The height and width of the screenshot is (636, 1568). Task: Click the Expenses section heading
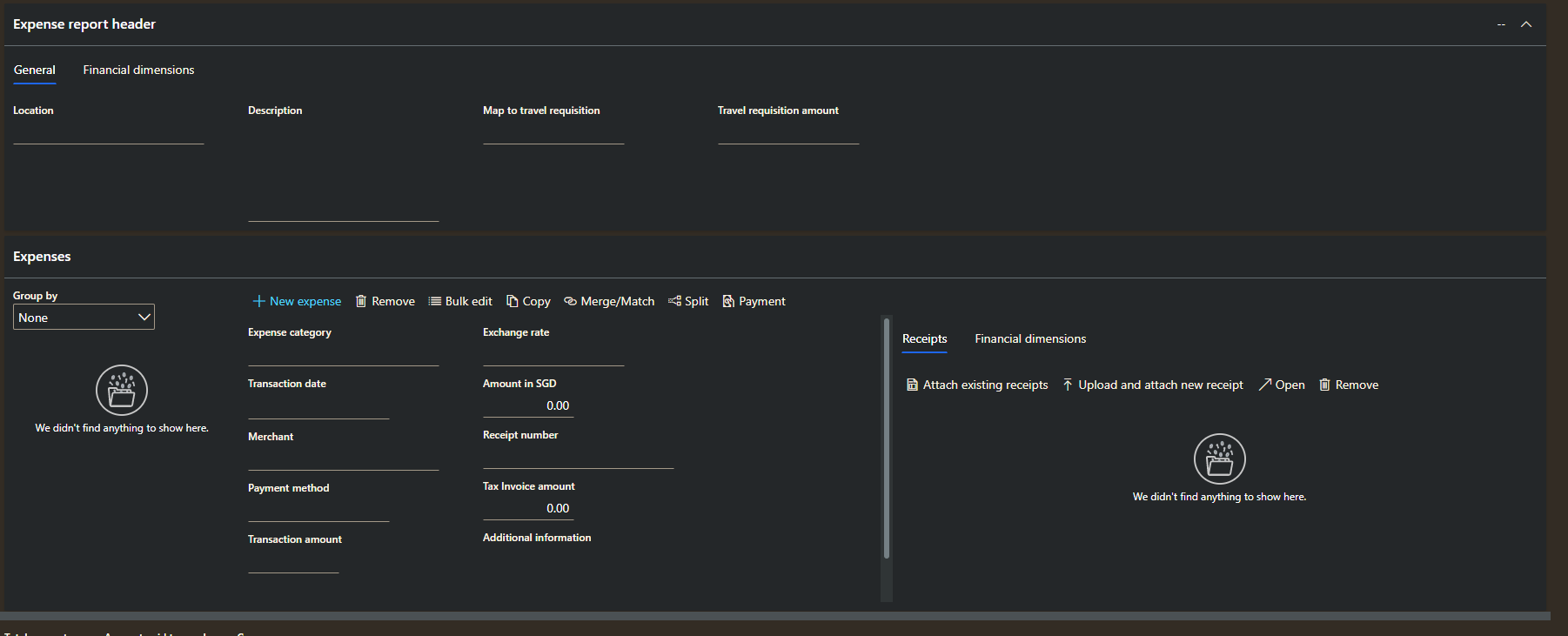tap(42, 257)
